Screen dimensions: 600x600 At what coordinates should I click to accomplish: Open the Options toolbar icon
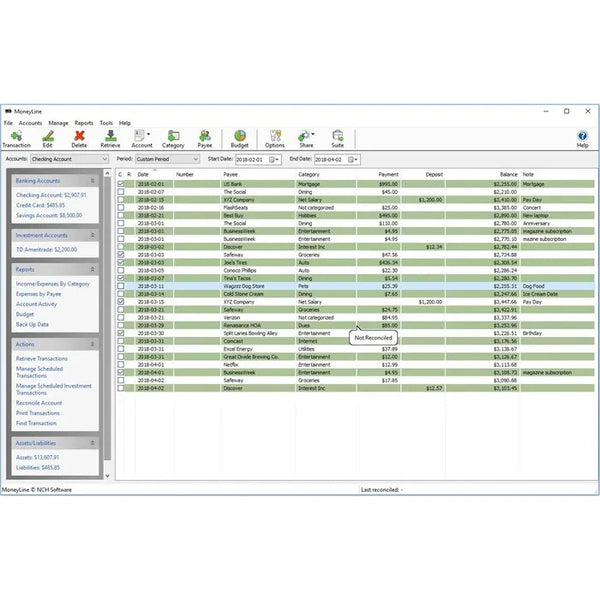point(275,139)
